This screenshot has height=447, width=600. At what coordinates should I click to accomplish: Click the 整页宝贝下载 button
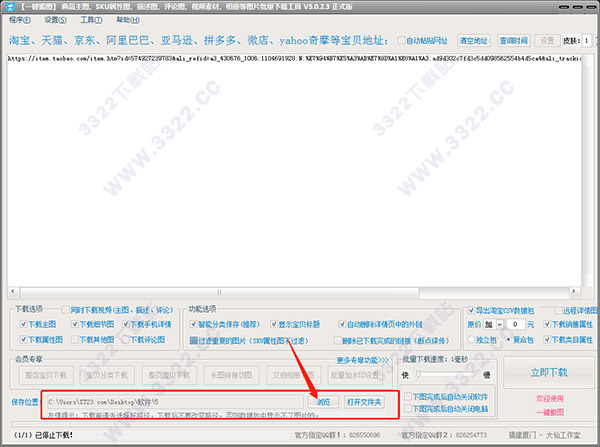(169, 375)
